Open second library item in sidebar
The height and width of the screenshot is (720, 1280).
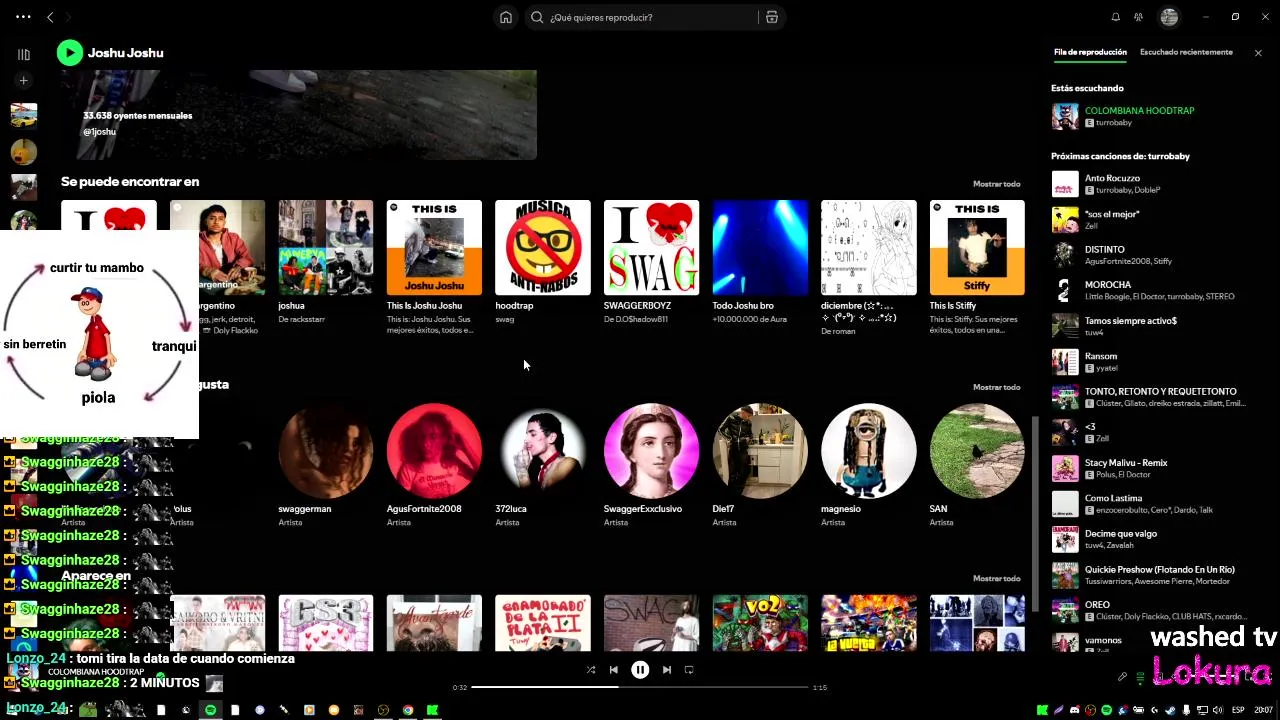24,152
